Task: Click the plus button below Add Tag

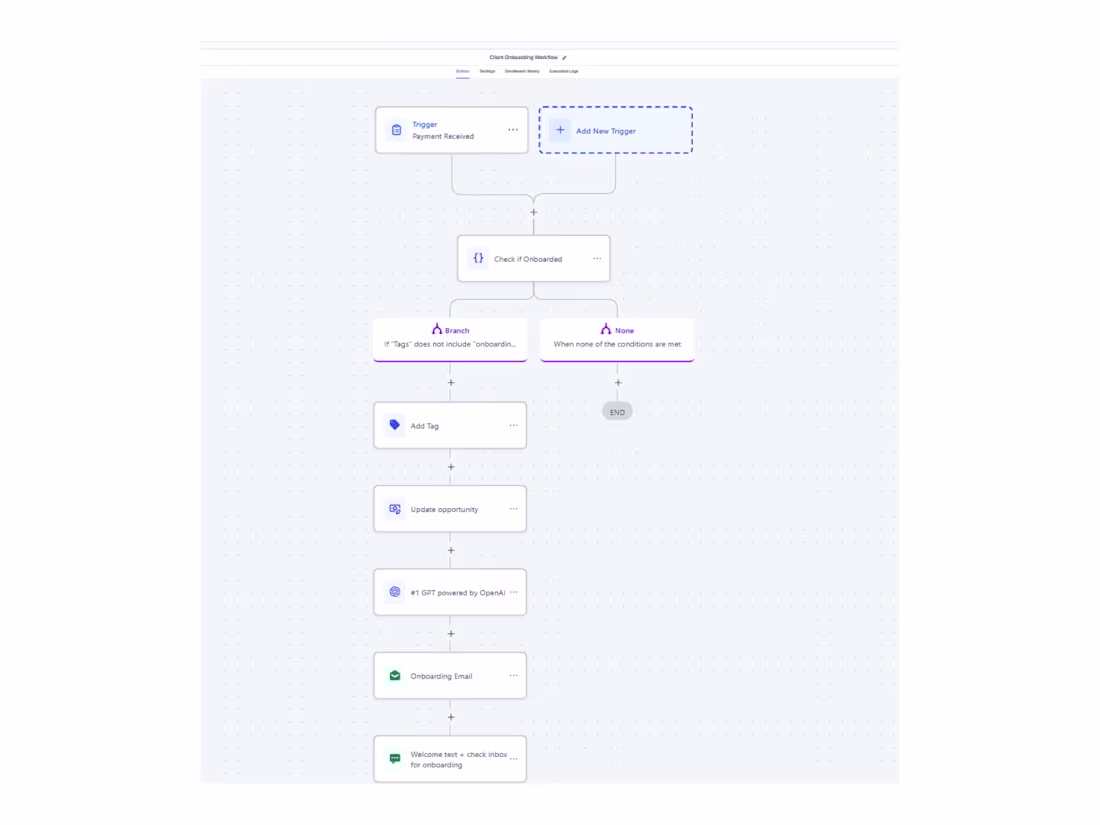Action: 450,466
